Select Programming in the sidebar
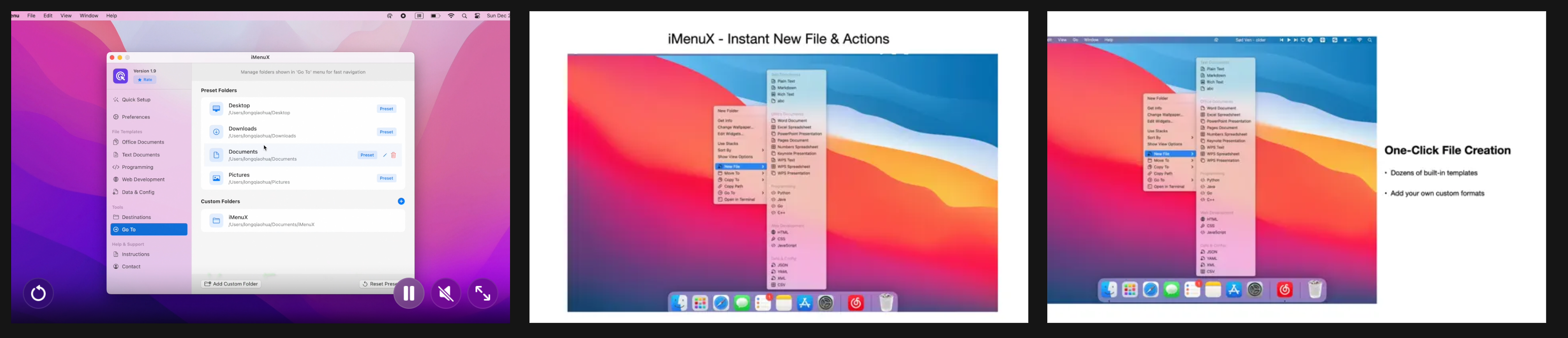The height and width of the screenshot is (338, 1568). point(137,167)
